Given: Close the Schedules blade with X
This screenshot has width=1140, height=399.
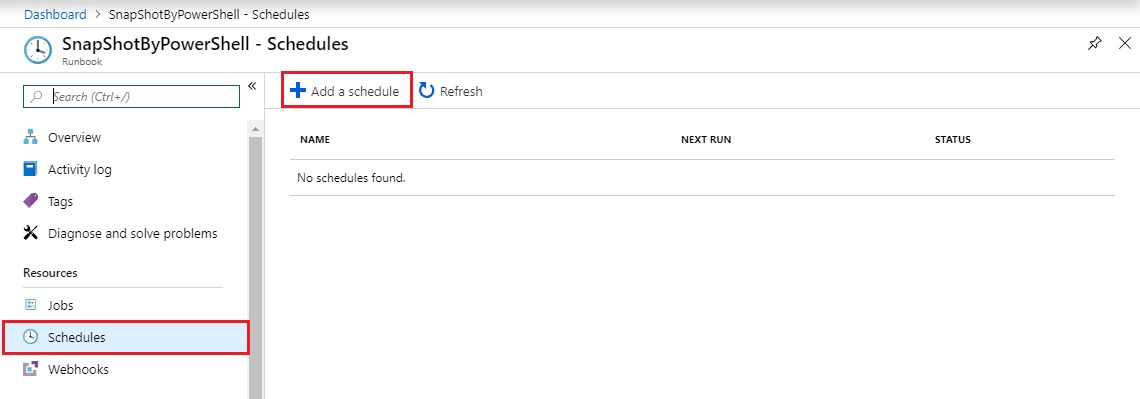Looking at the screenshot, I should pyautogui.click(x=1124, y=44).
